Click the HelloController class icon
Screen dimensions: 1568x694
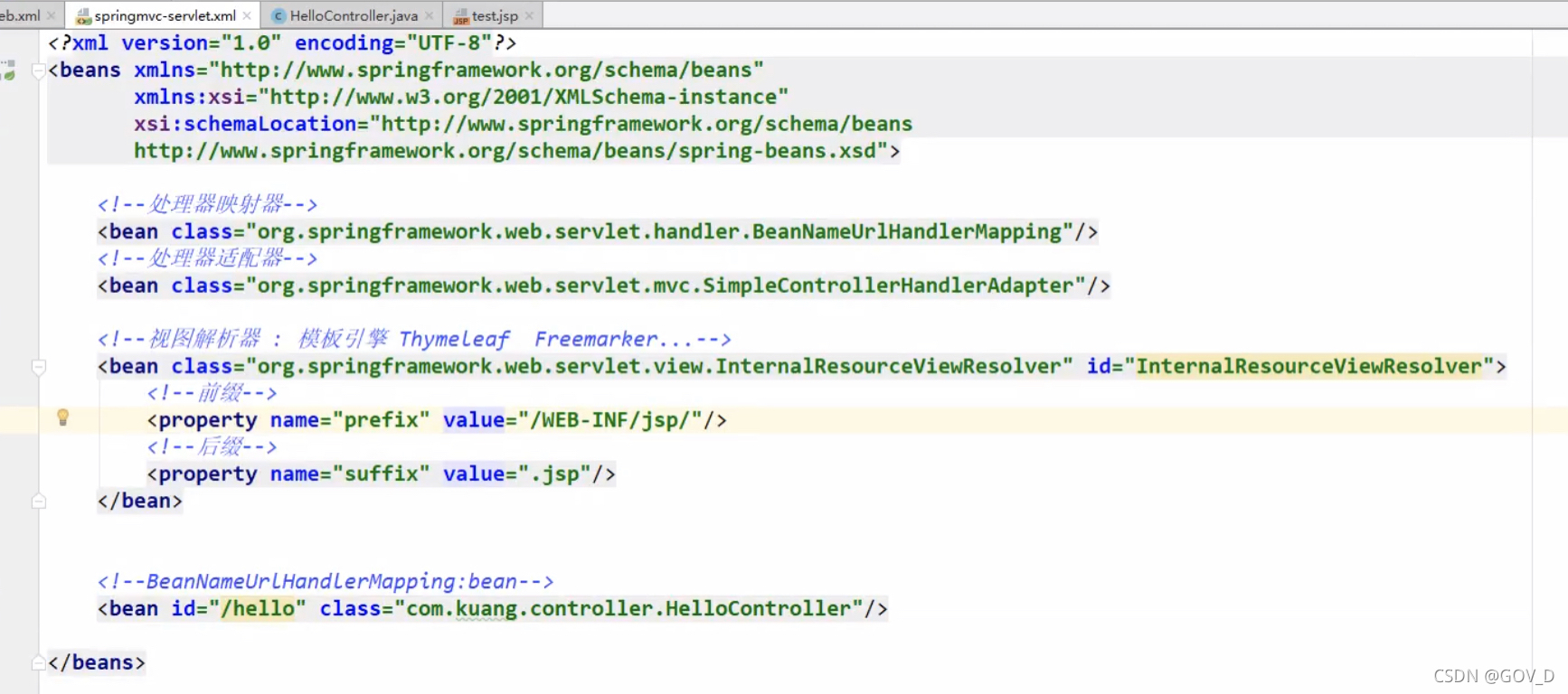tap(279, 16)
